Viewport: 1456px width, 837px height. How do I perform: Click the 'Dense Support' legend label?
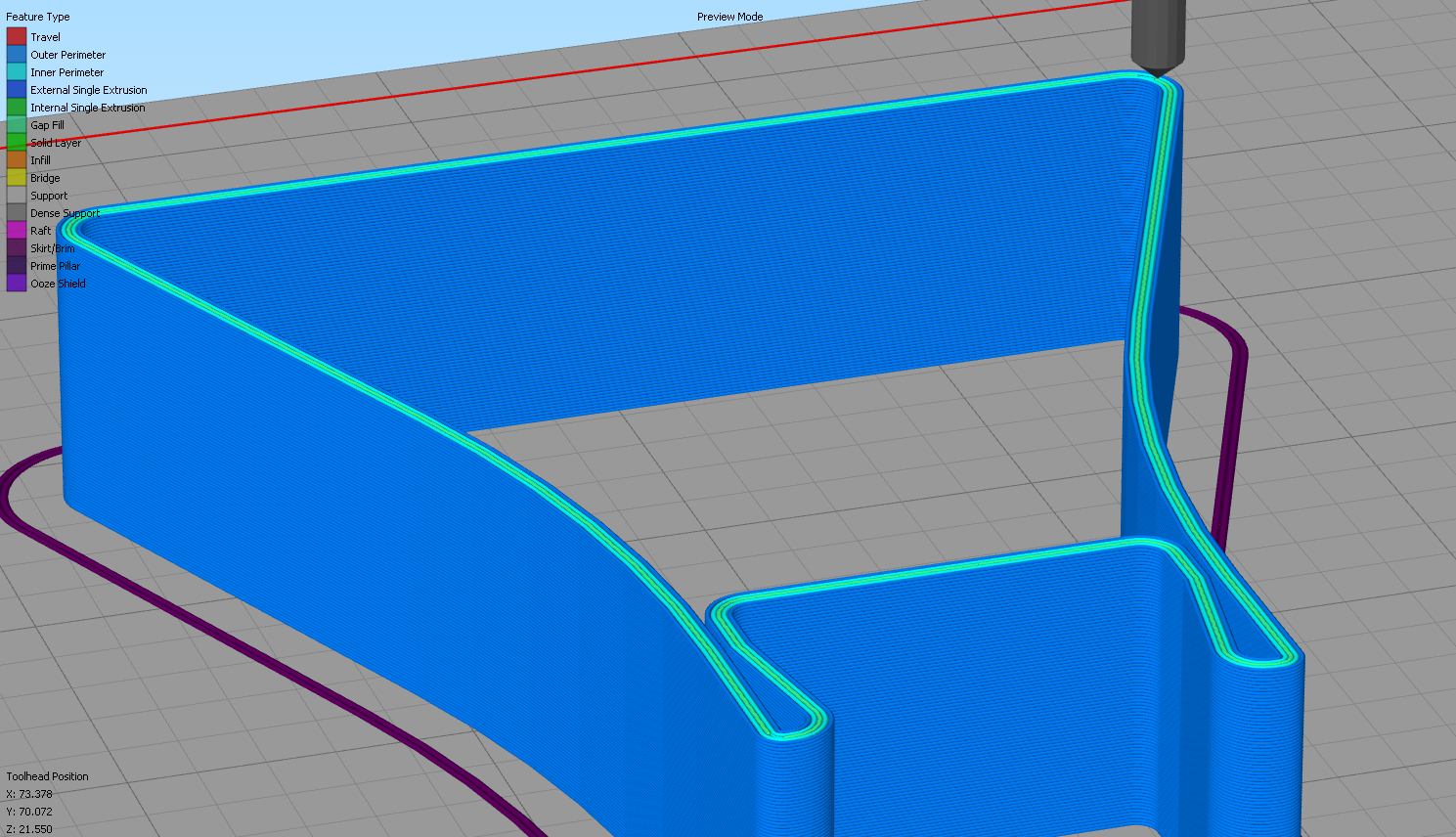(x=65, y=213)
